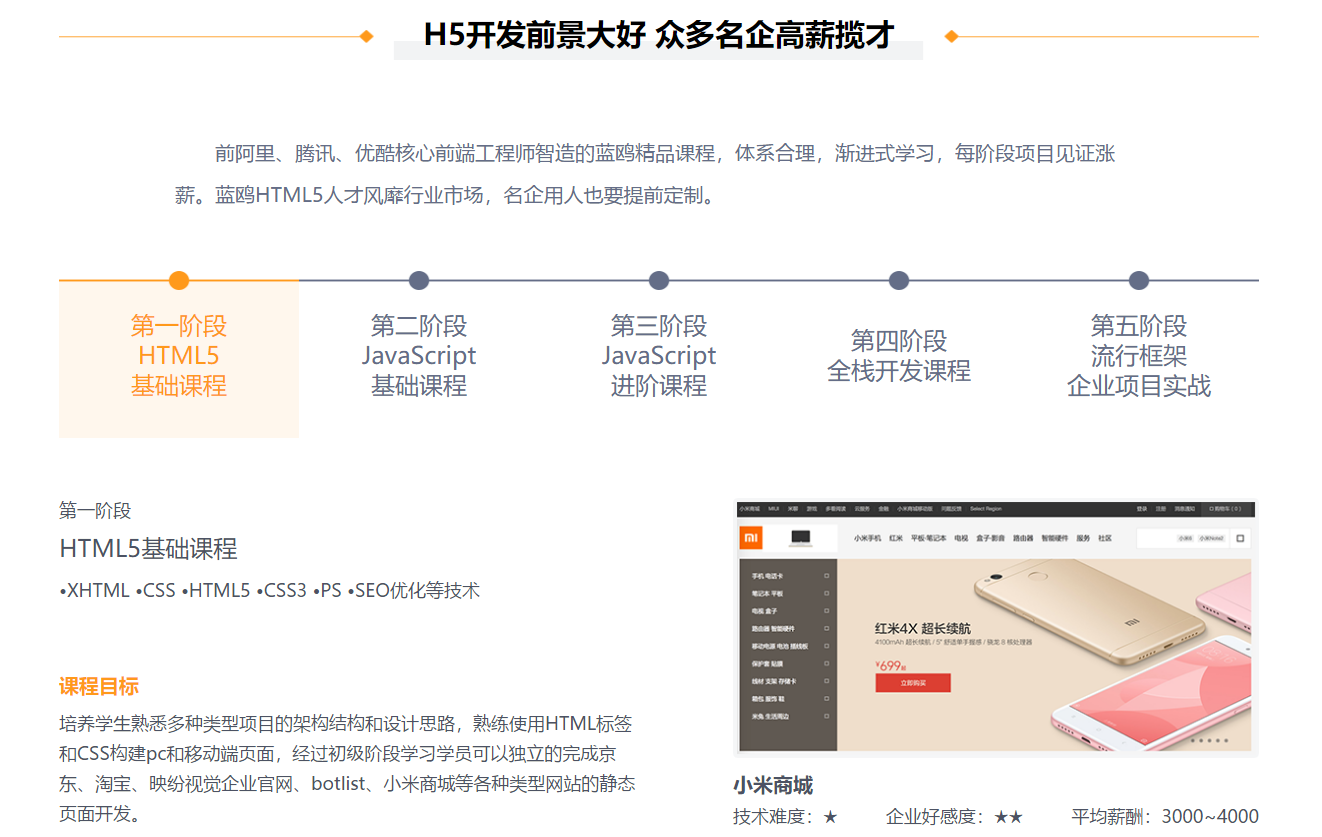This screenshot has height=837, width=1322.
Task: Click the 技术难度：★ rating
Action: (x=786, y=817)
